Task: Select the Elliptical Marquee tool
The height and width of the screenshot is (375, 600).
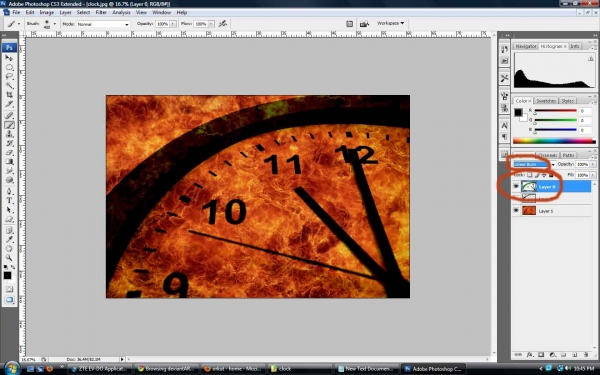Action: 9,67
